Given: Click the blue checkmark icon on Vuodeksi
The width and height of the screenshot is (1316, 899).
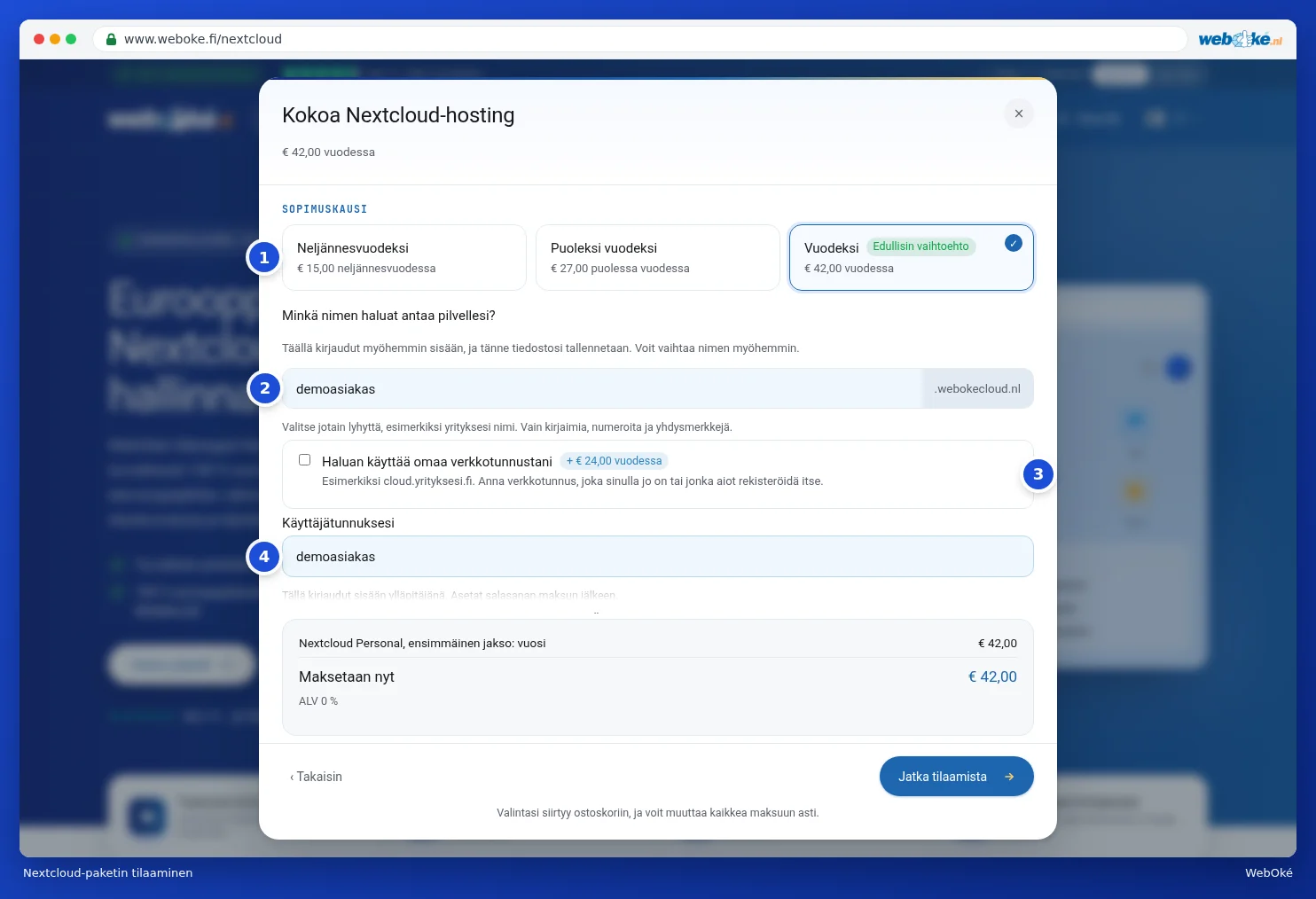Looking at the screenshot, I should [1014, 243].
